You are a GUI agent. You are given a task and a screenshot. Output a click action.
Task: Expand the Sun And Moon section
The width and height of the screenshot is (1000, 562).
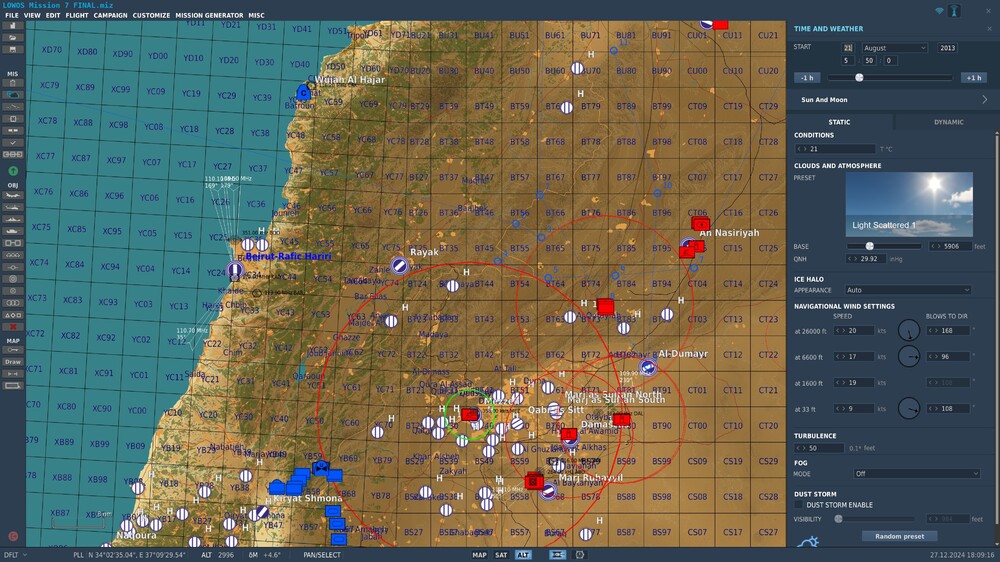coord(893,100)
